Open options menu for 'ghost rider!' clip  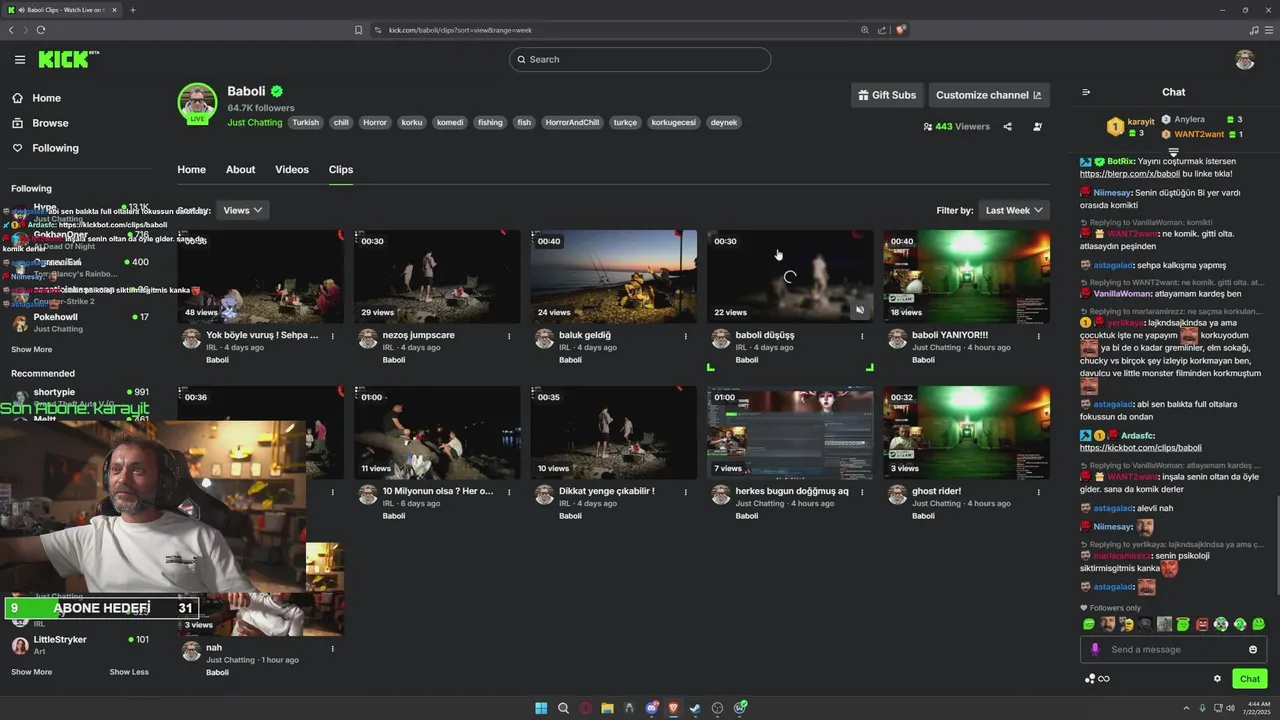click(x=1038, y=492)
